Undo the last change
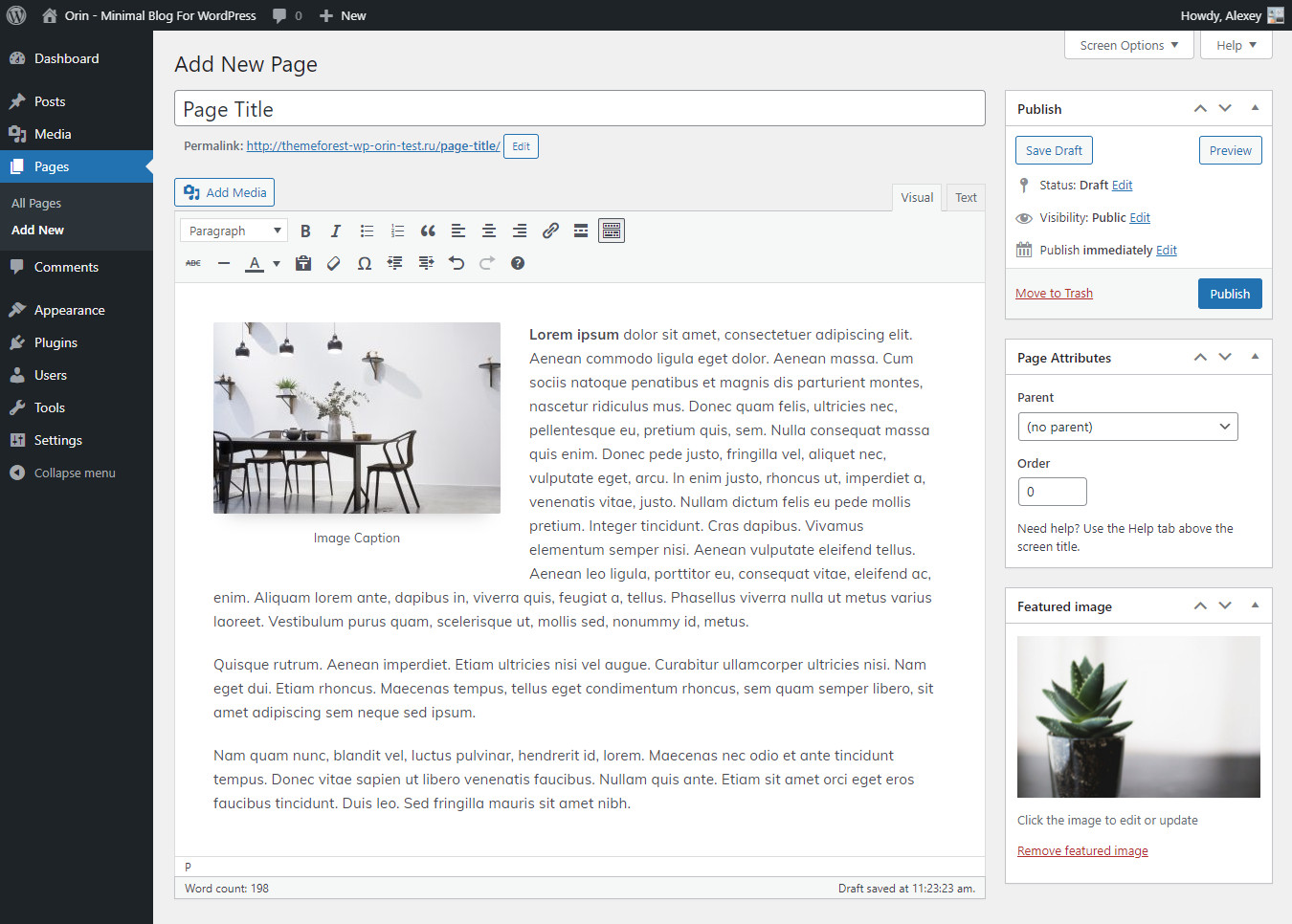The height and width of the screenshot is (924, 1292). coord(457,262)
